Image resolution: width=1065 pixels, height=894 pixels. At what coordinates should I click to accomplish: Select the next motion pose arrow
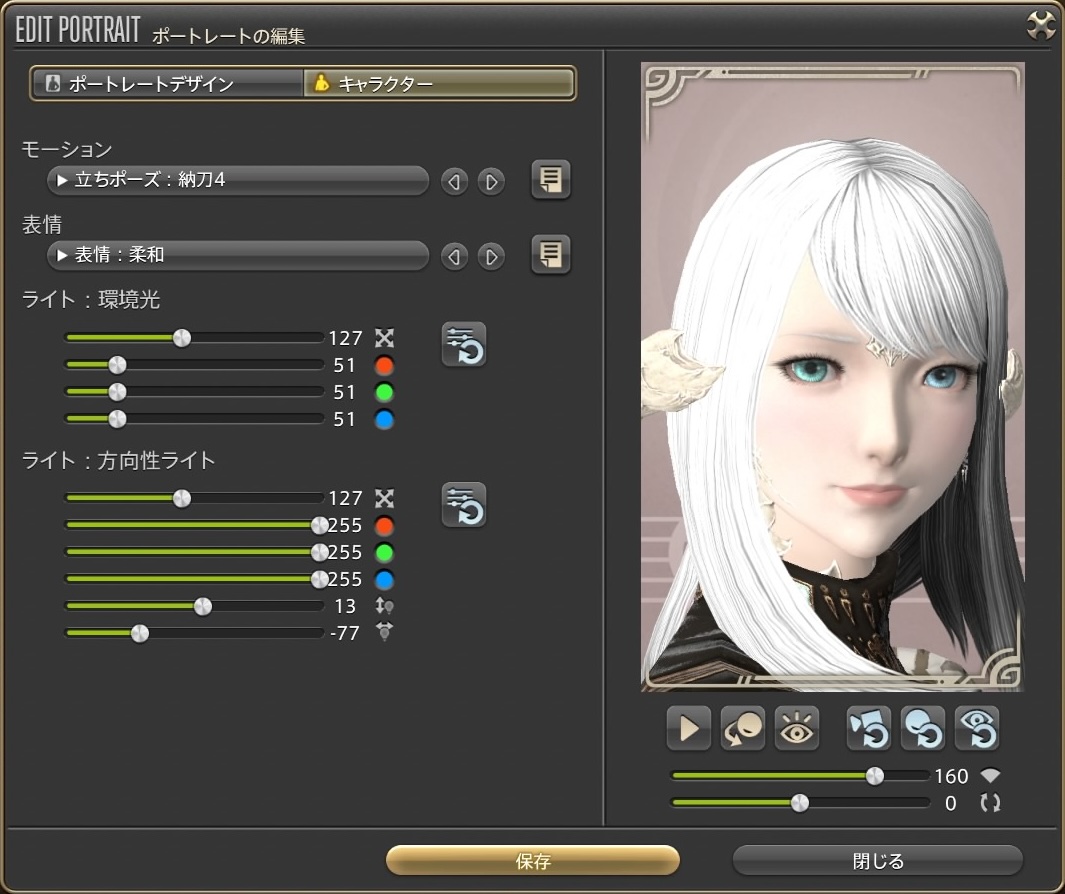490,182
